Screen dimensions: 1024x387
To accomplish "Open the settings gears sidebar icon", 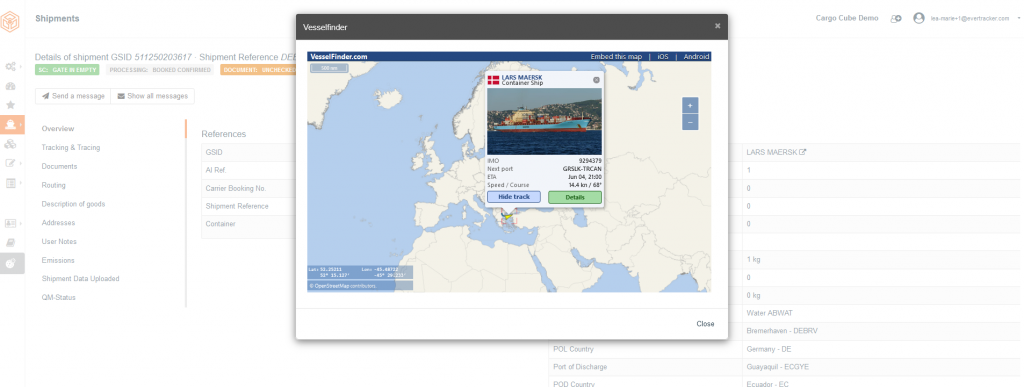I will 10,67.
